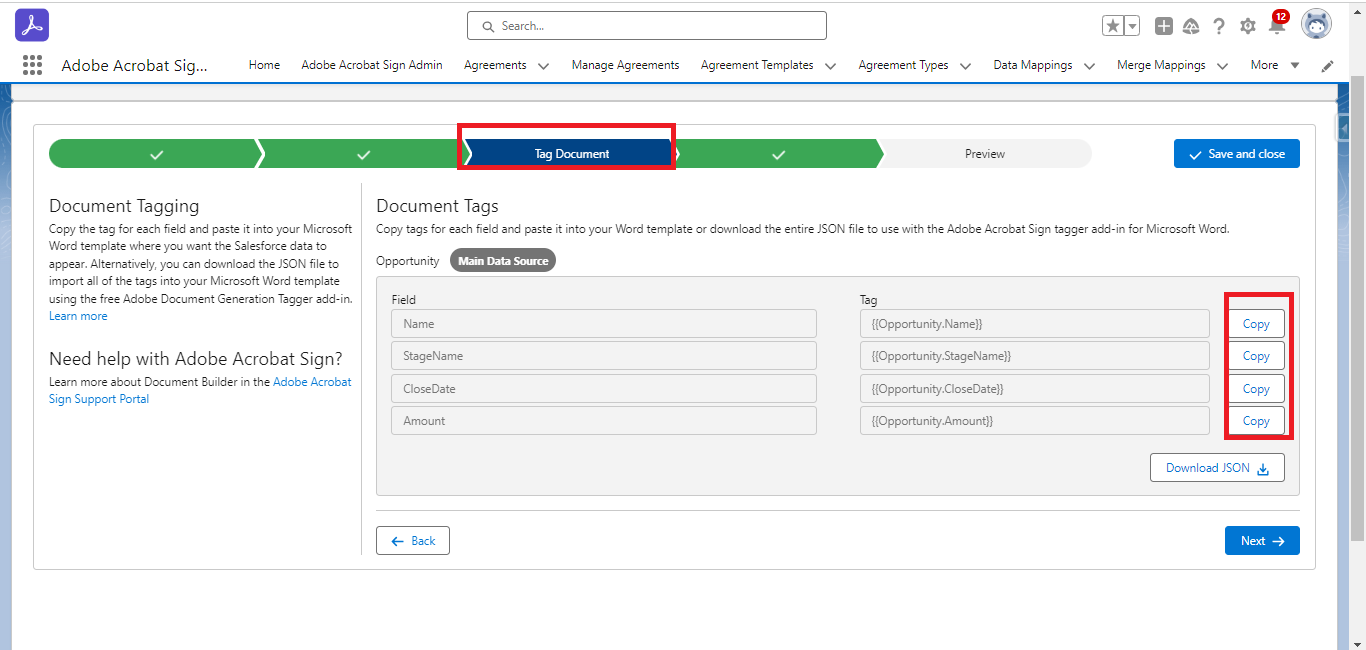This screenshot has width=1366, height=650.
Task: Open the Adobe Acrobat Sign Admin tab
Action: [x=372, y=65]
